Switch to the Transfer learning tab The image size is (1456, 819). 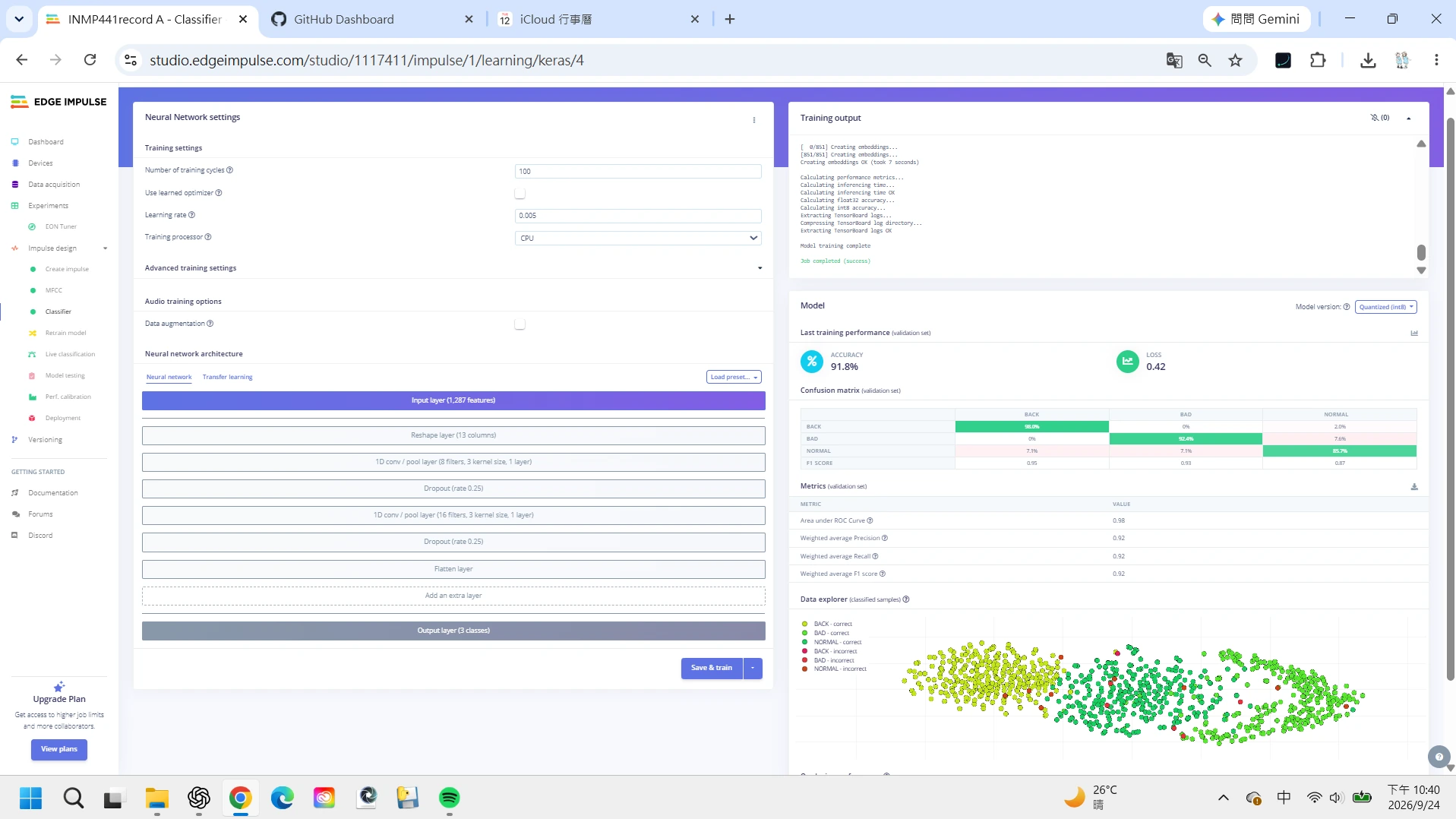(227, 378)
